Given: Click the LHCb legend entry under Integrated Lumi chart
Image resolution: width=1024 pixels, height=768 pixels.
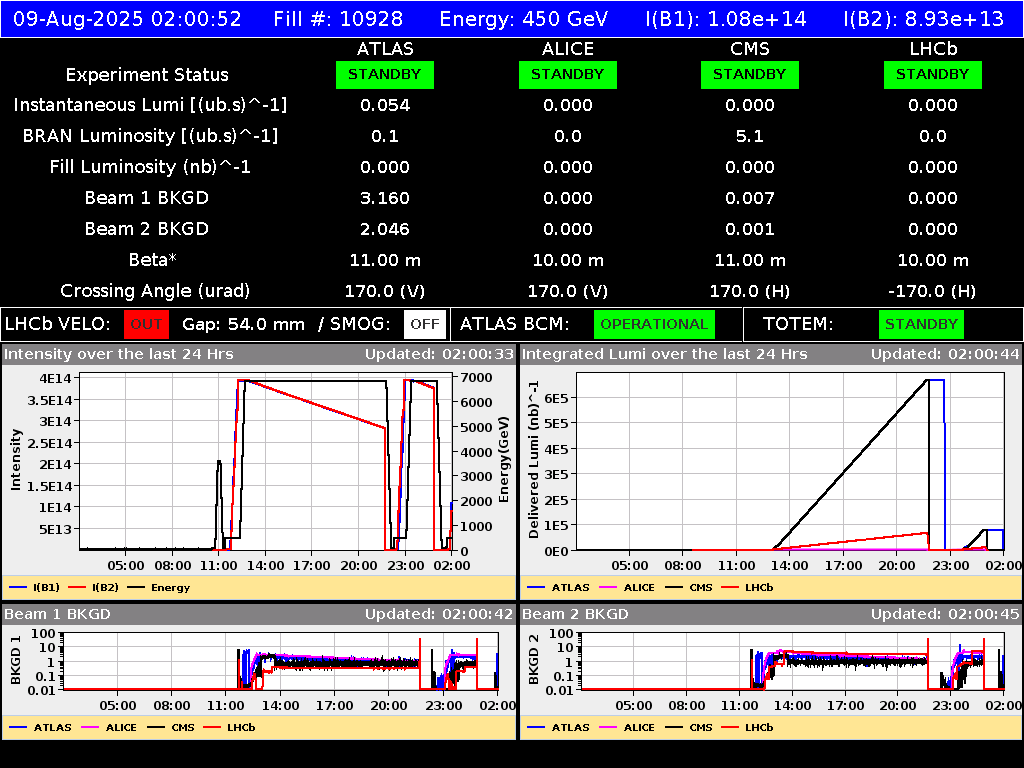Looking at the screenshot, I should click(x=747, y=587).
